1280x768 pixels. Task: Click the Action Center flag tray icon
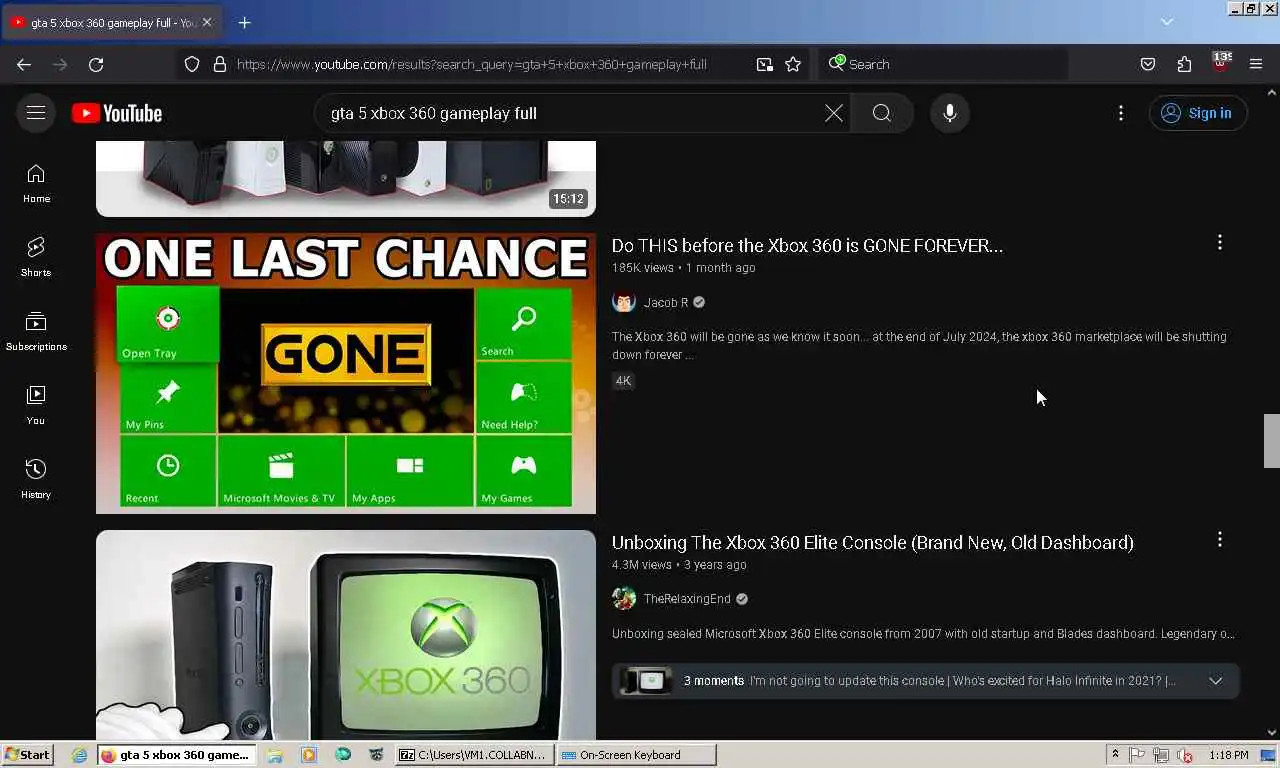1137,755
